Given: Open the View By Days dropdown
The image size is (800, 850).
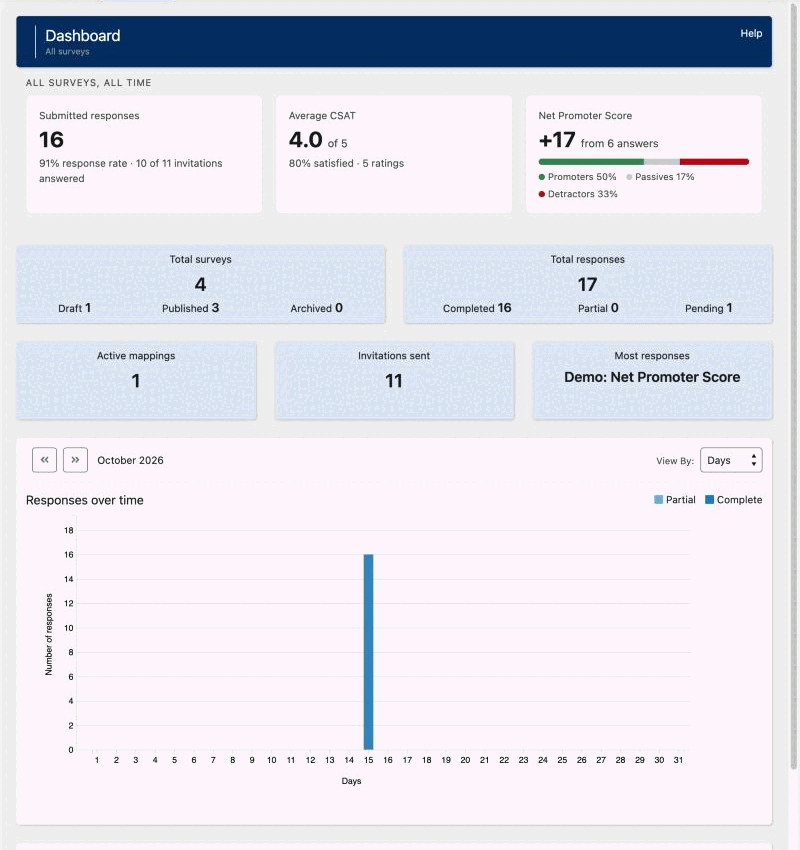Looking at the screenshot, I should pyautogui.click(x=731, y=460).
